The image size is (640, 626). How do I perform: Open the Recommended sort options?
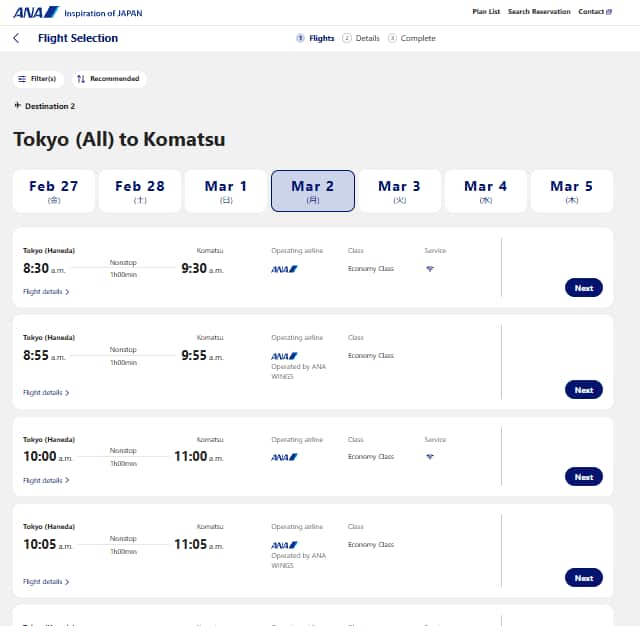click(x=108, y=79)
